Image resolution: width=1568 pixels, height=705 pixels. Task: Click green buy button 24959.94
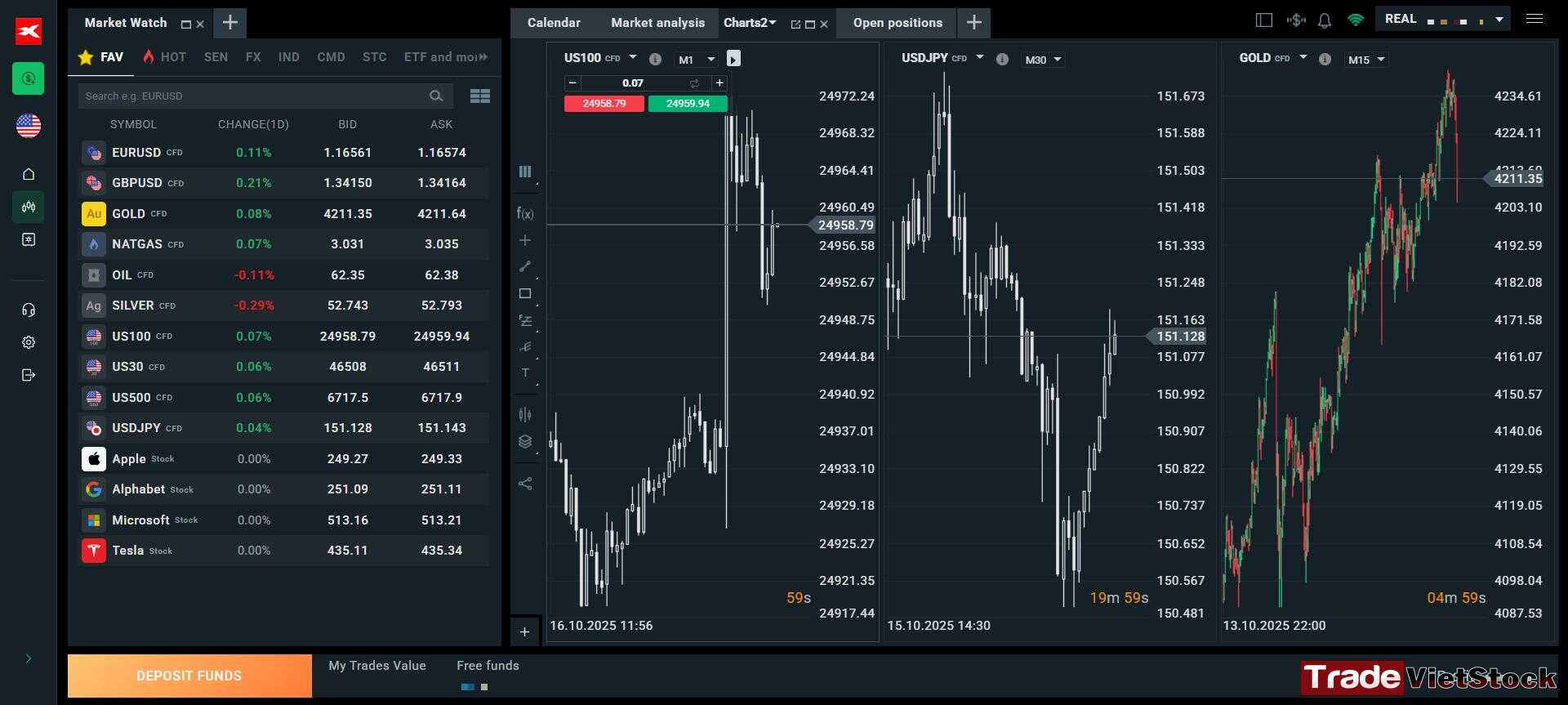tap(688, 104)
